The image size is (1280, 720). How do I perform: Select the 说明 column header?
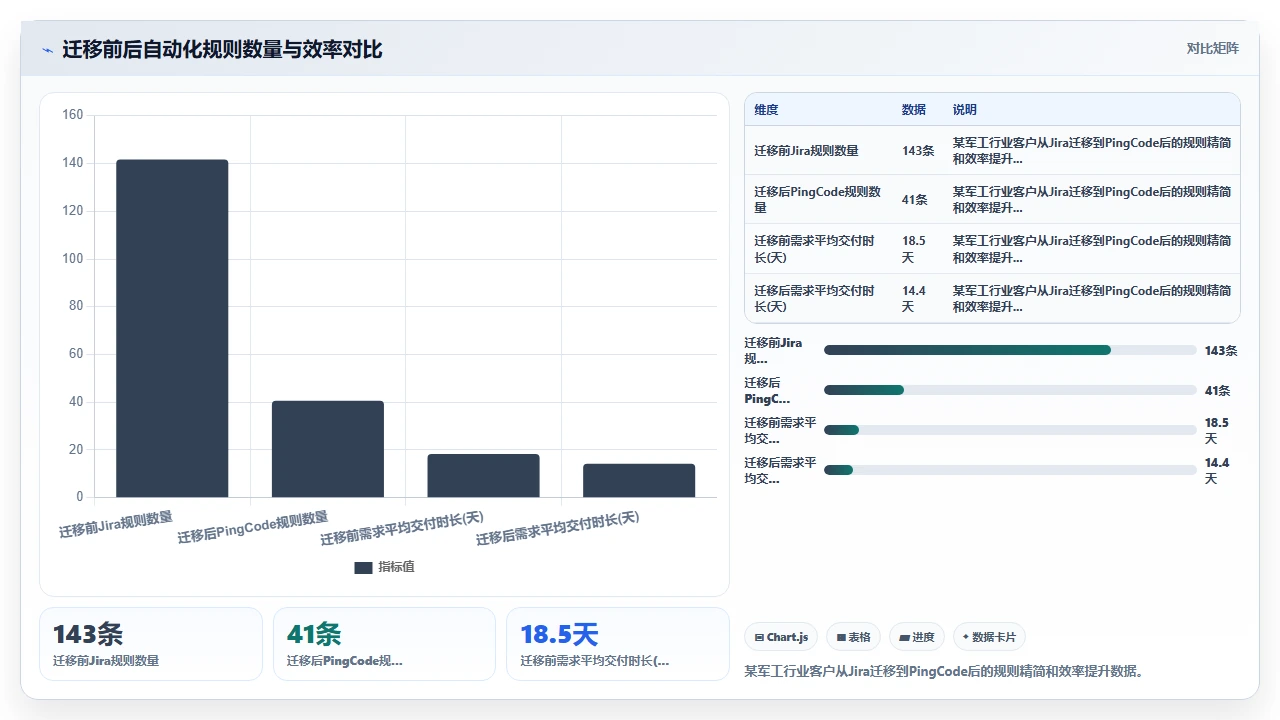point(964,110)
